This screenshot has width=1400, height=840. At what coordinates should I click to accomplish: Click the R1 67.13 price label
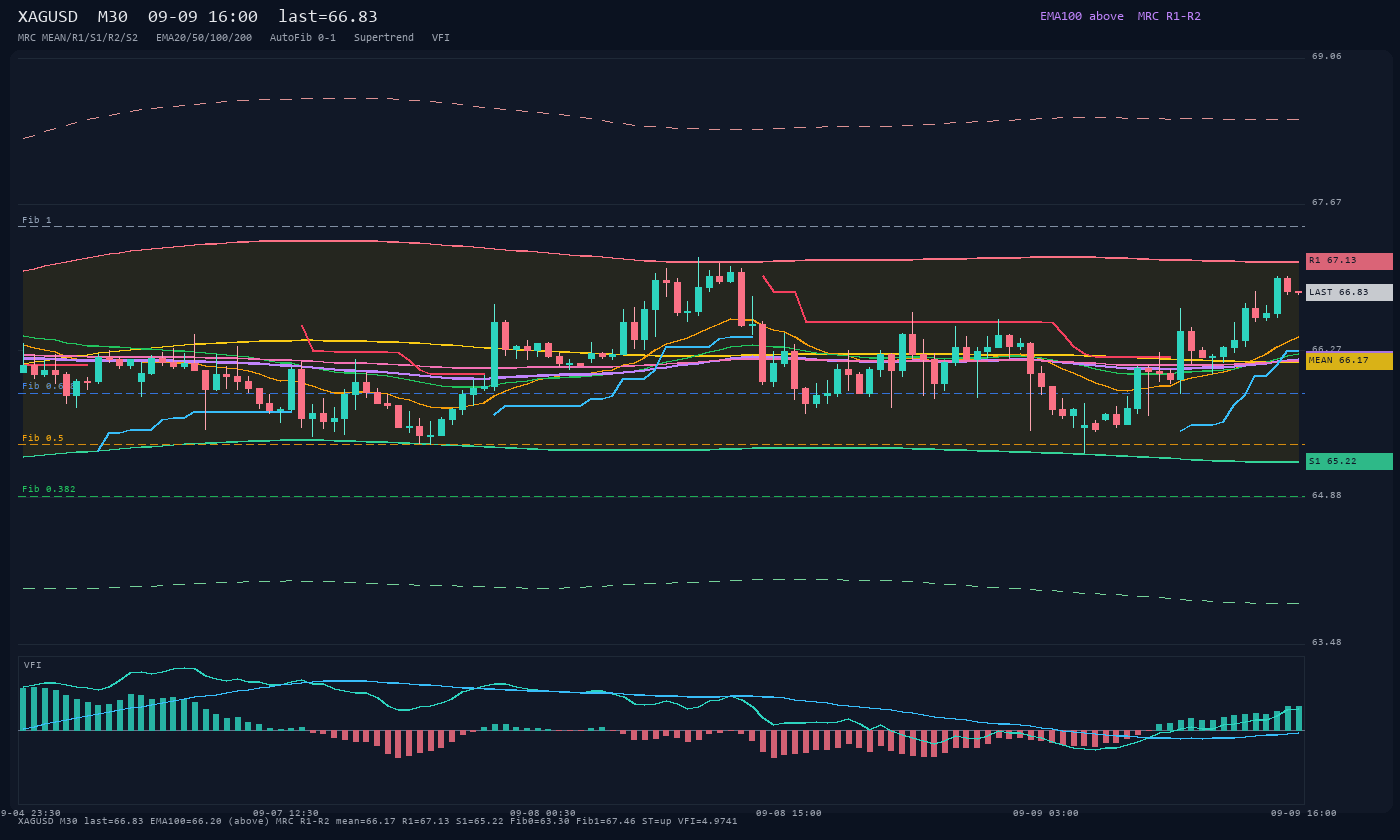click(1349, 261)
